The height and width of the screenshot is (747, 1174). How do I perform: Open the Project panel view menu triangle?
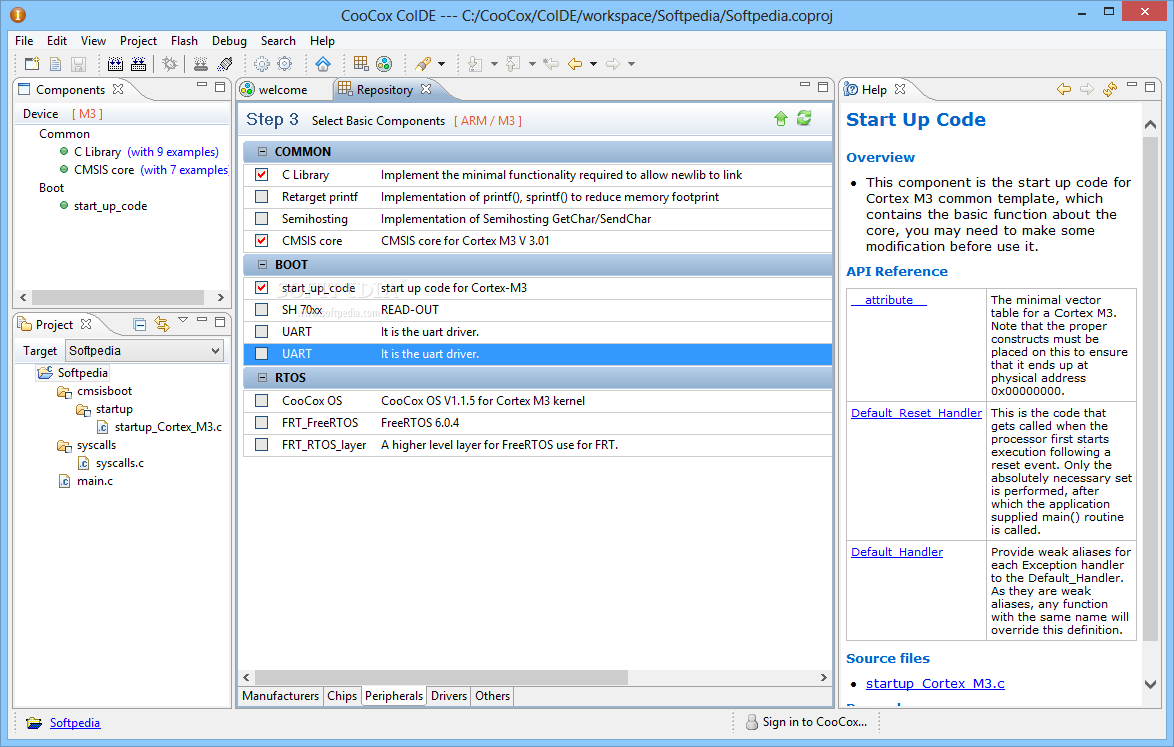tap(183, 320)
